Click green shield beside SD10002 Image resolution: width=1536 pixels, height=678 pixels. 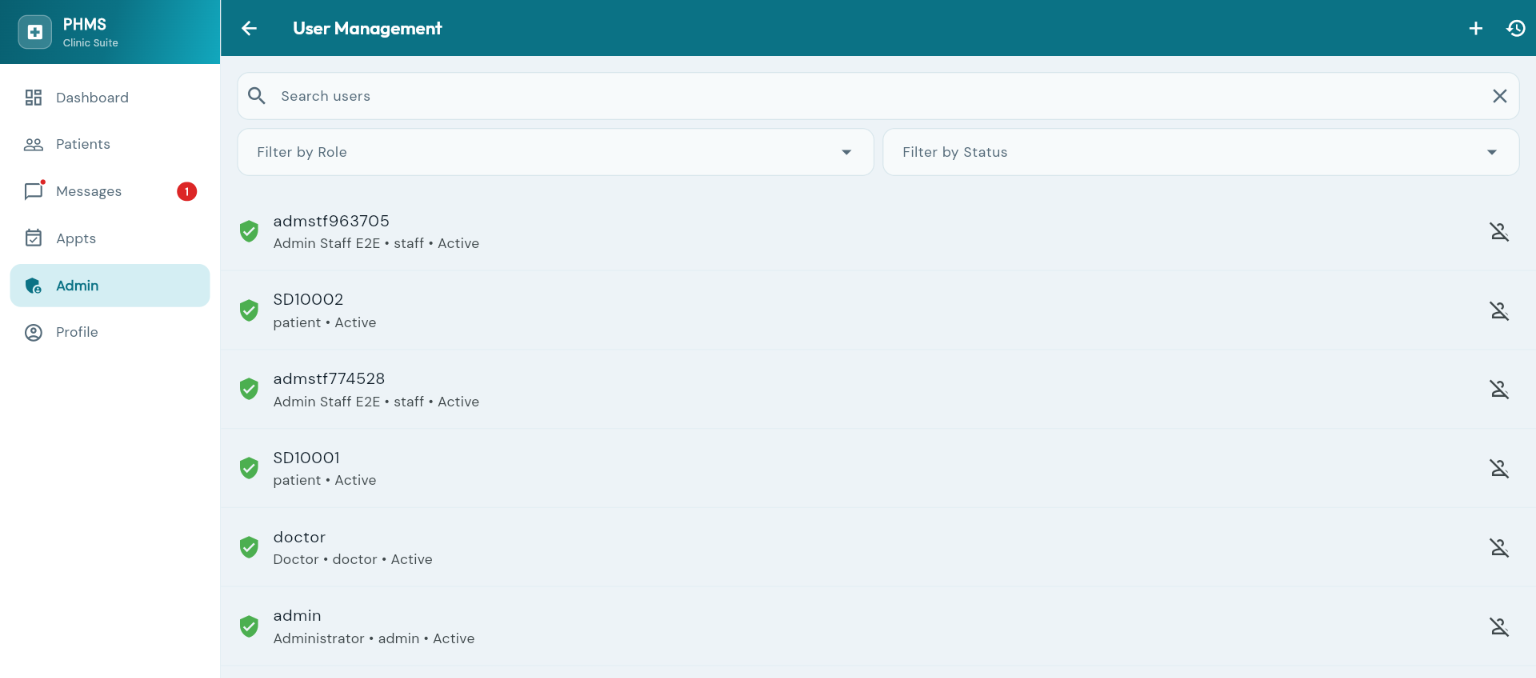coord(249,310)
